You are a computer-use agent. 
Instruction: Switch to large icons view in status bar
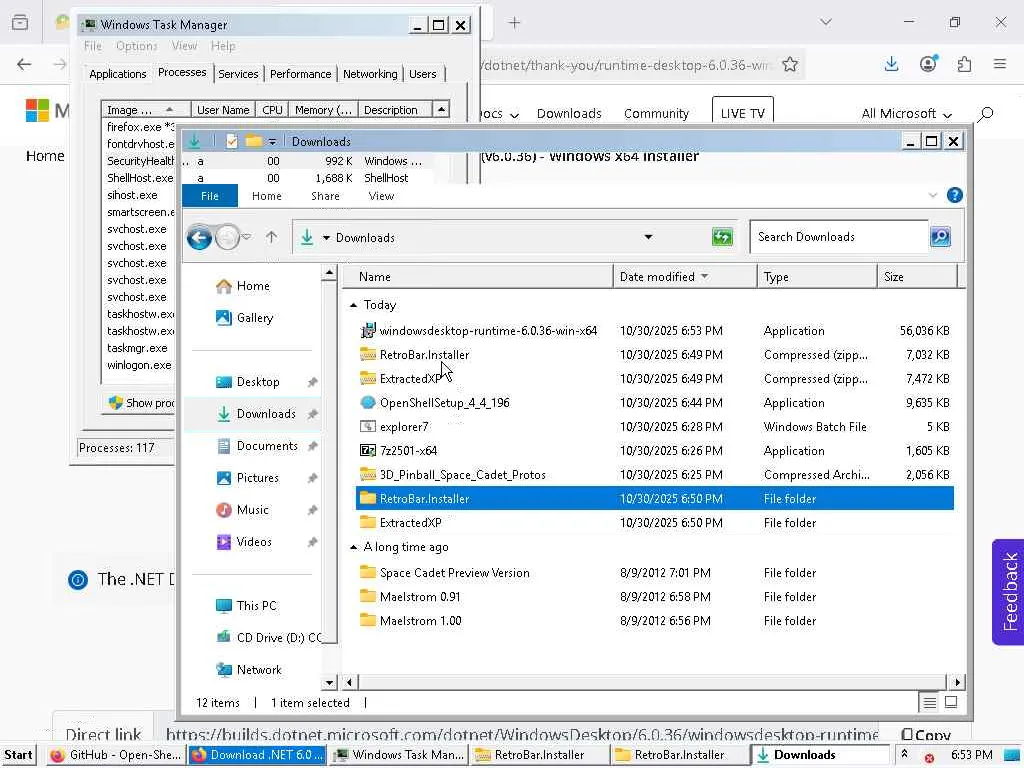951,703
